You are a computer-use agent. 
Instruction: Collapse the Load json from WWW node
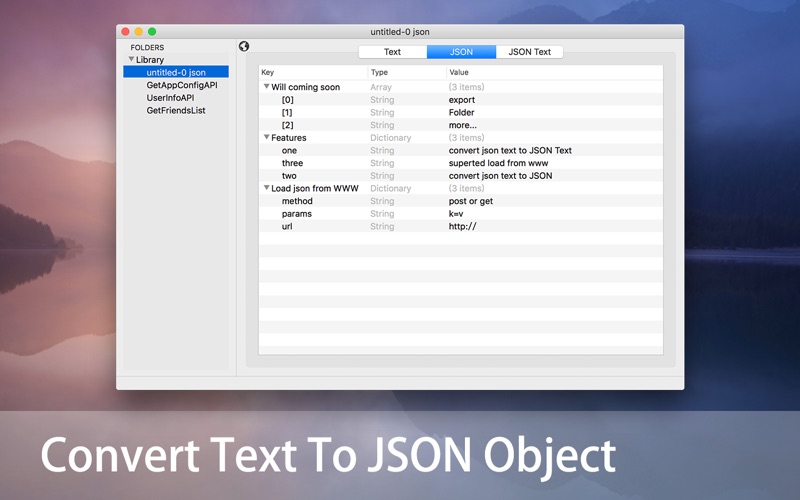coord(266,188)
